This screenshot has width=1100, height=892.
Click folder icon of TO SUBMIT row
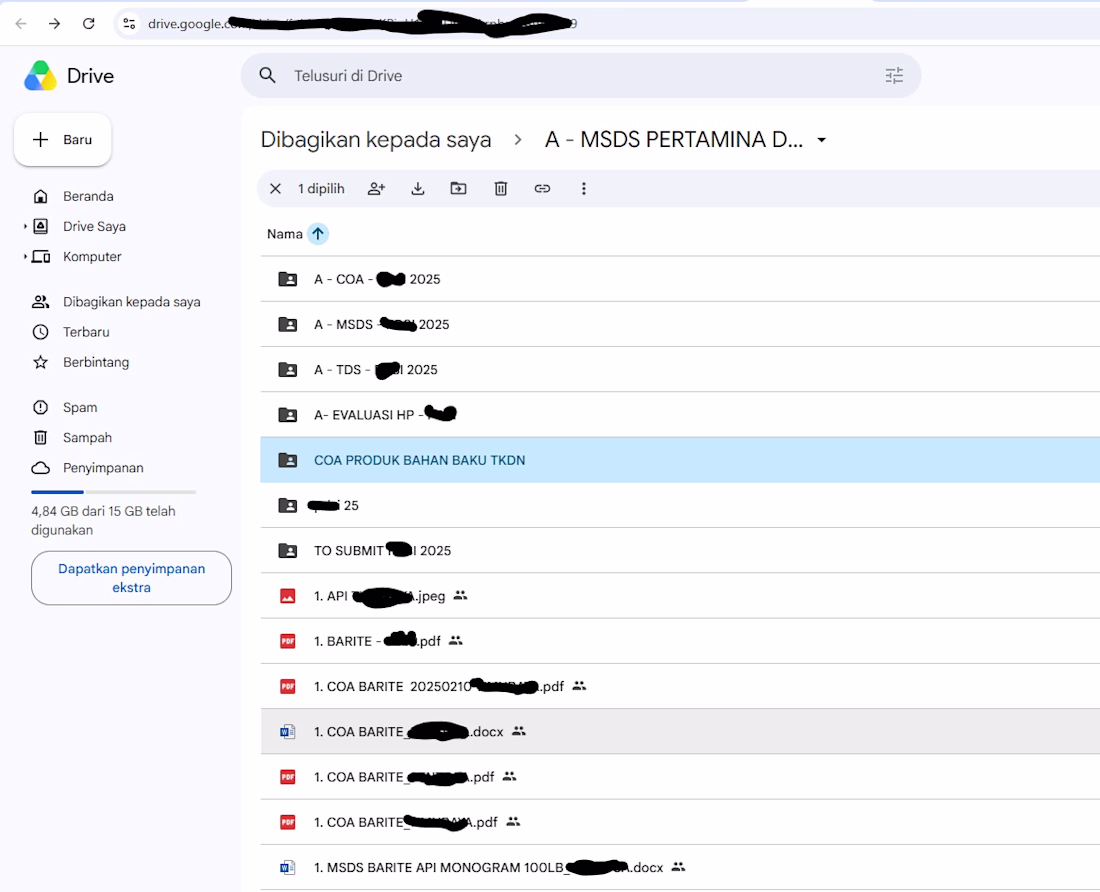coord(288,550)
